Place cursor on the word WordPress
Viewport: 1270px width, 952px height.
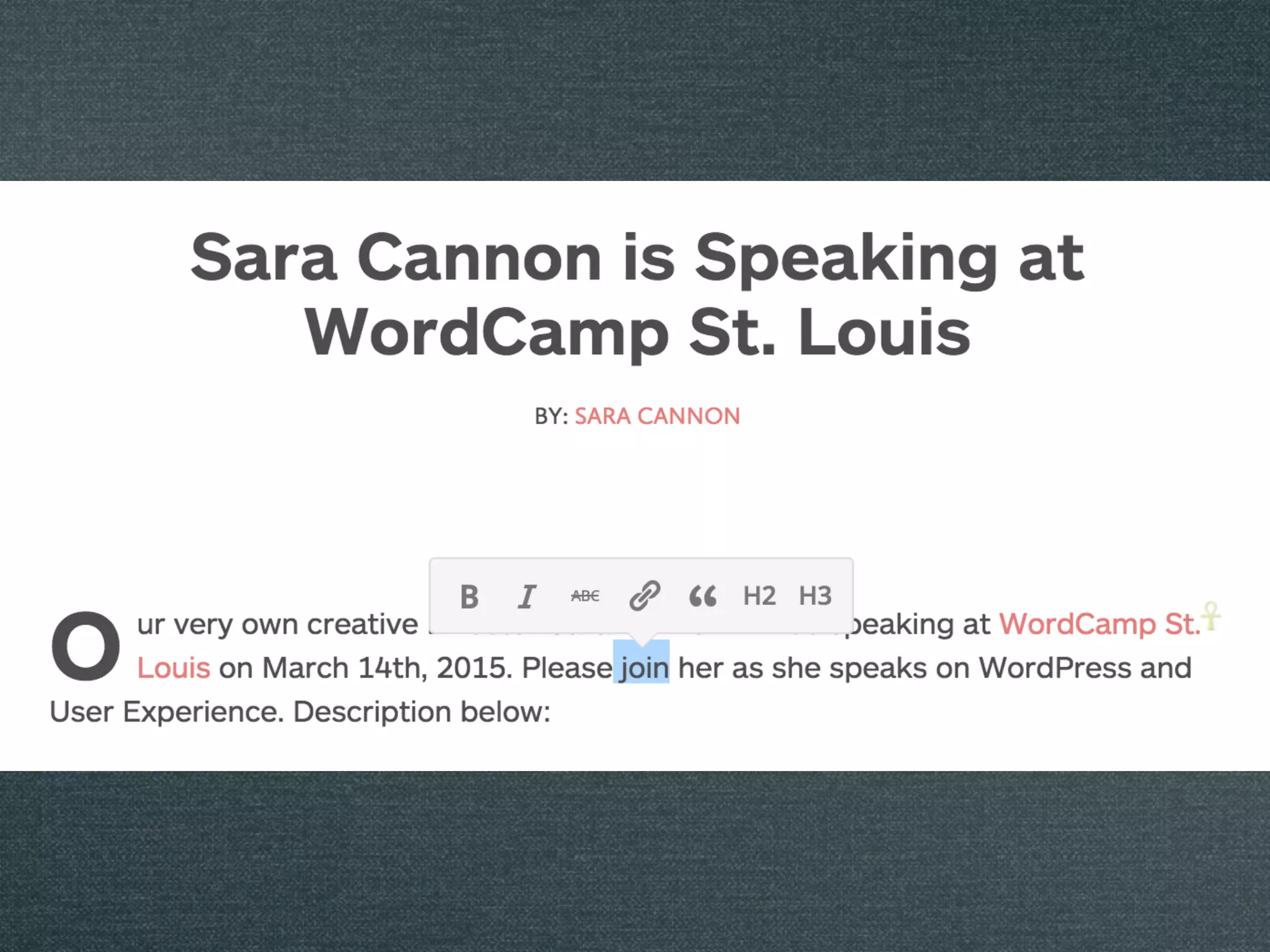[x=1055, y=668]
